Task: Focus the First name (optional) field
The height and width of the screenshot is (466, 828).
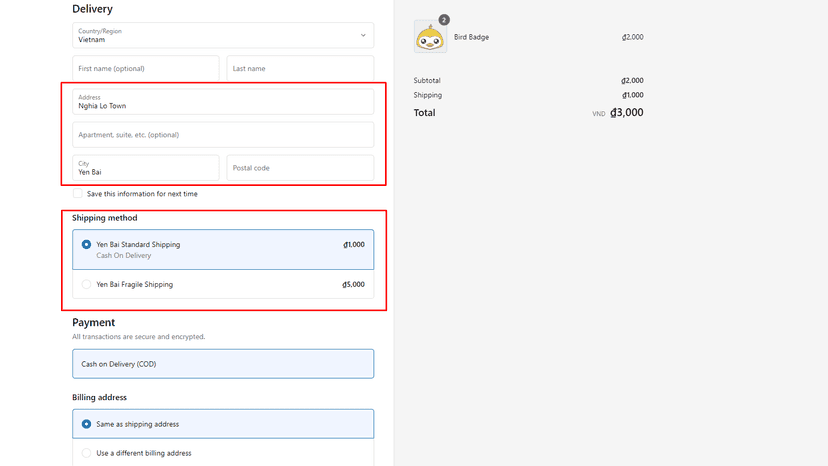Action: pos(146,69)
